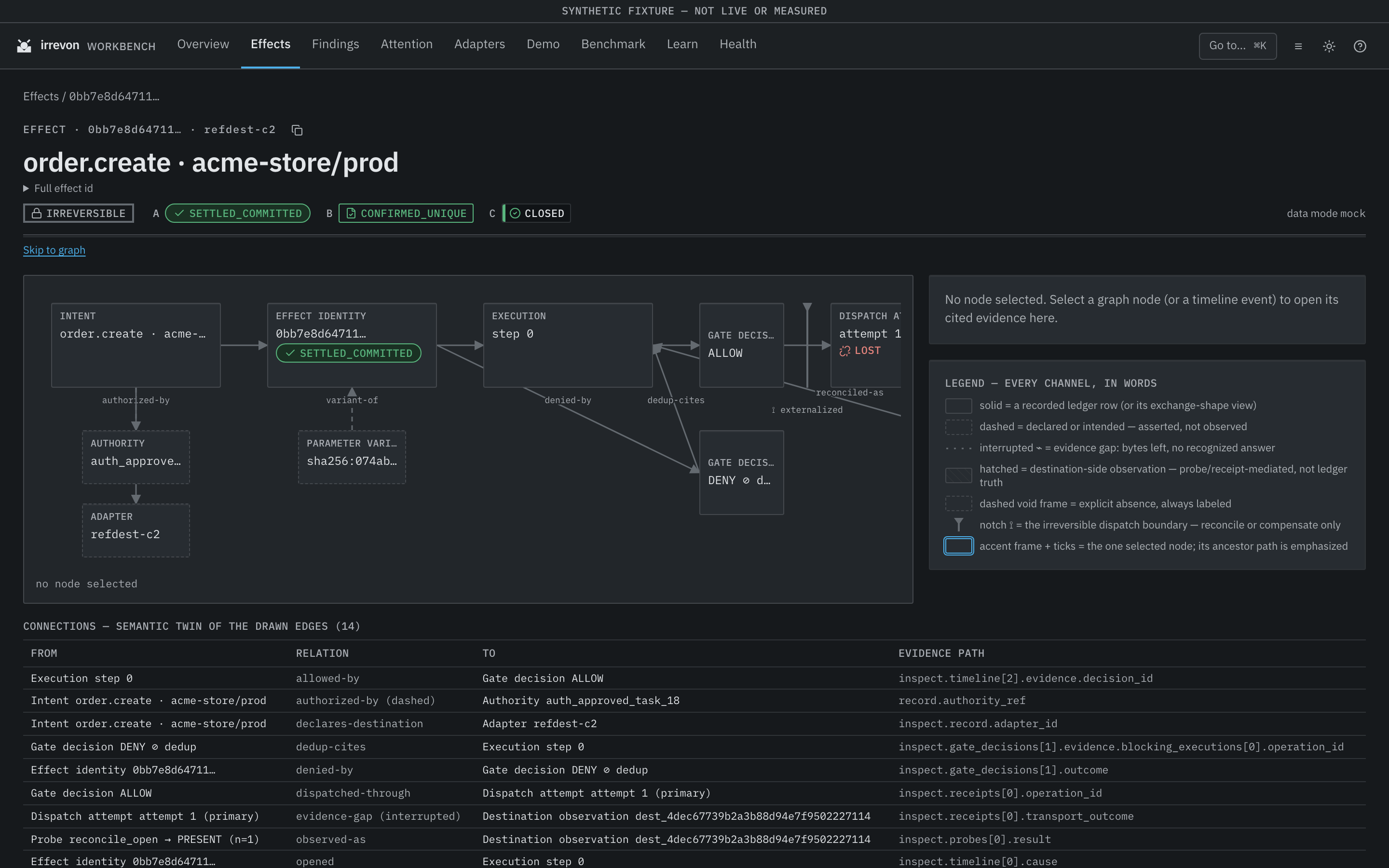Select the EFFECT IDENTITY graph node
The height and width of the screenshot is (868, 1389).
(x=352, y=345)
